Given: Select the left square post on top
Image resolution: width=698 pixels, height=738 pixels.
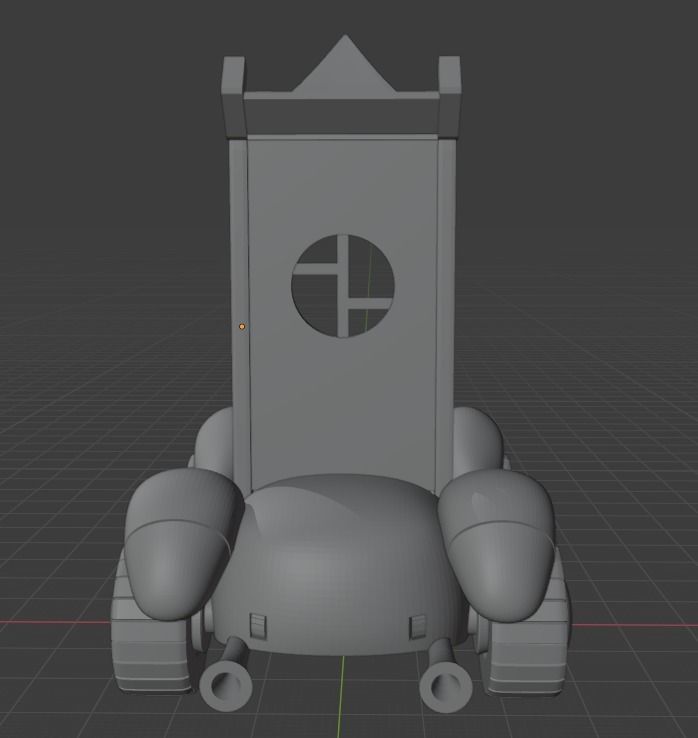Looking at the screenshot, I should pyautogui.click(x=234, y=97).
